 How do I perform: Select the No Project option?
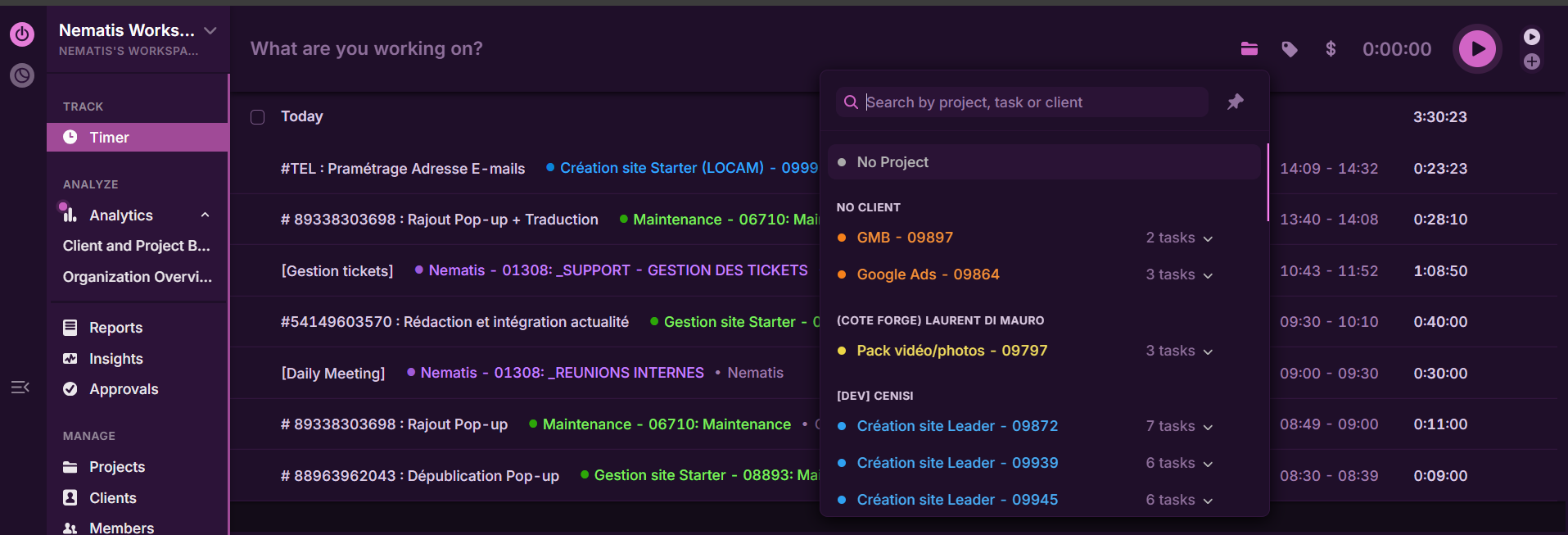coord(892,162)
